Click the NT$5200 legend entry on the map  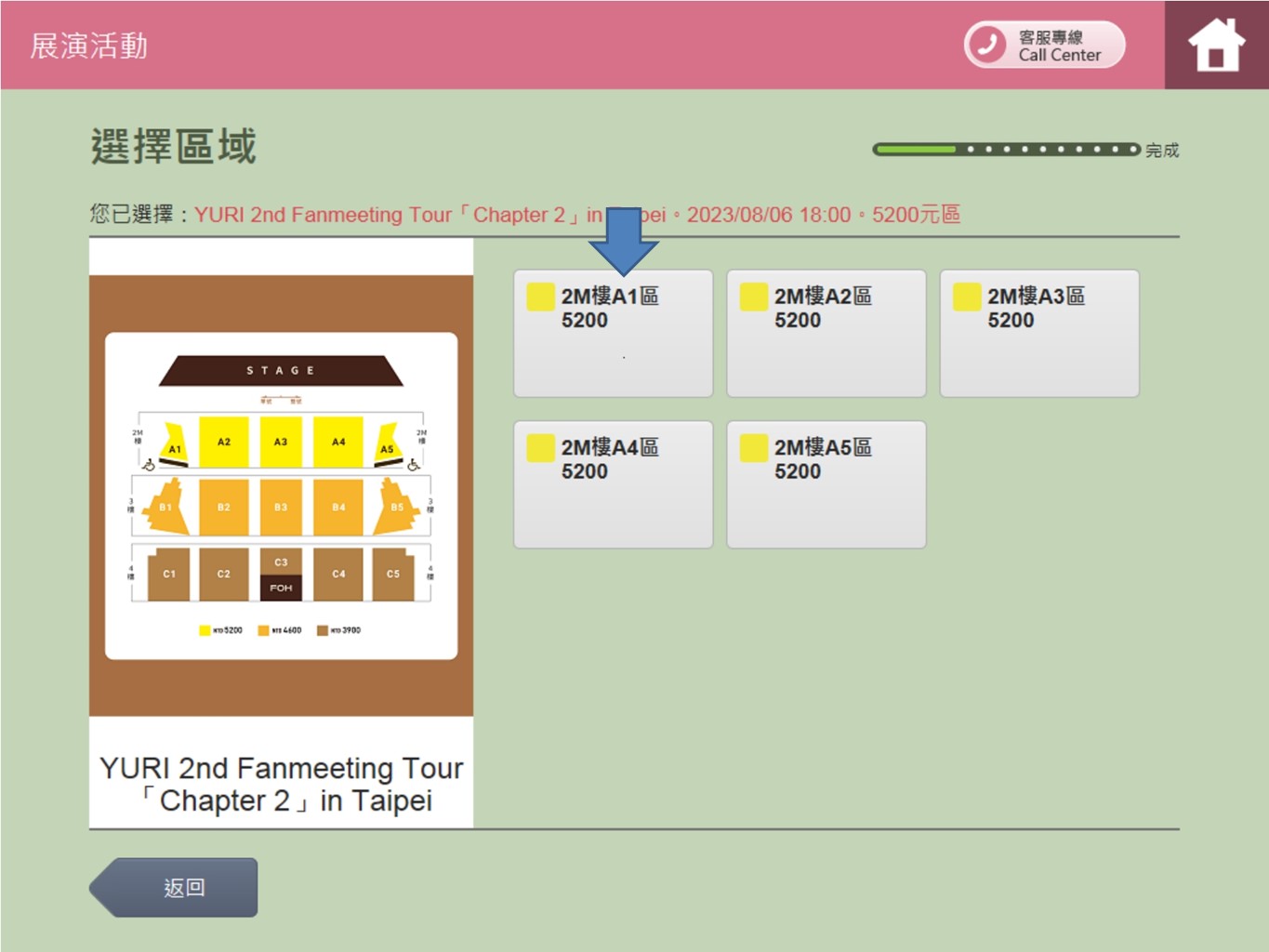[220, 630]
